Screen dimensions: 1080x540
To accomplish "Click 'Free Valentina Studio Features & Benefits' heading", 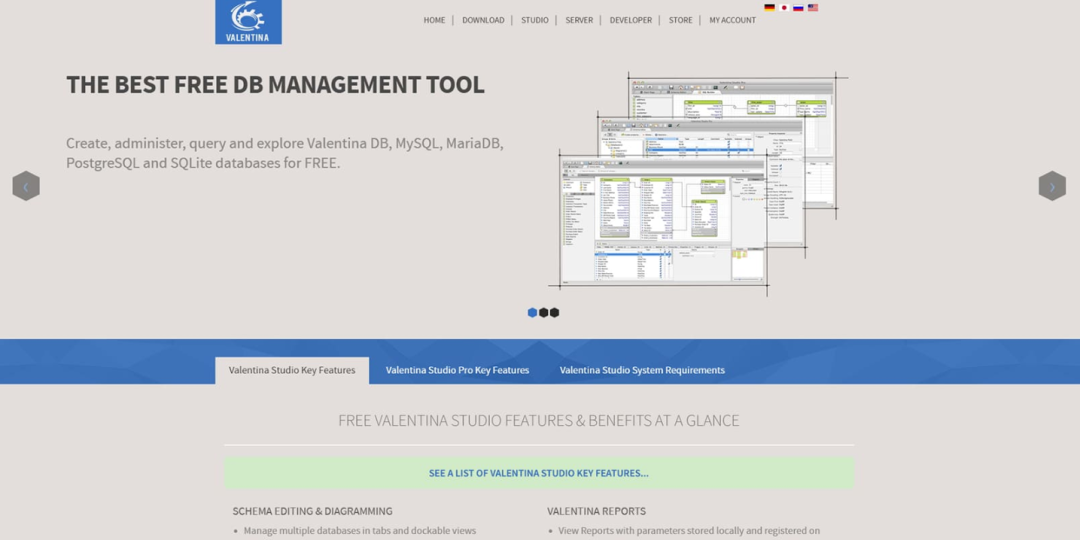I will (539, 421).
